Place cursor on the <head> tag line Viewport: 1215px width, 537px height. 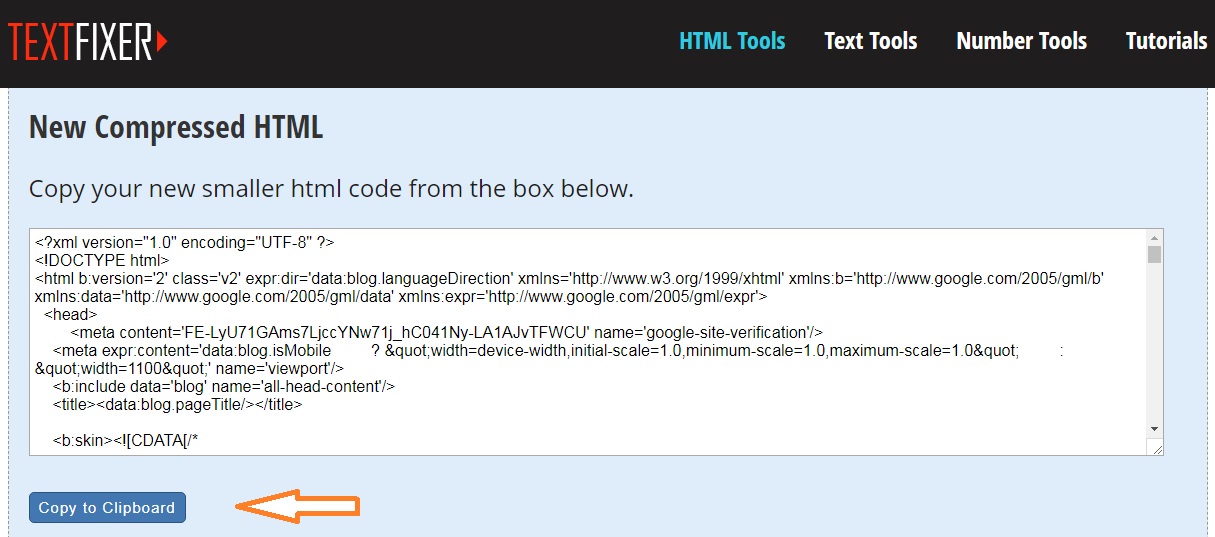(70, 314)
